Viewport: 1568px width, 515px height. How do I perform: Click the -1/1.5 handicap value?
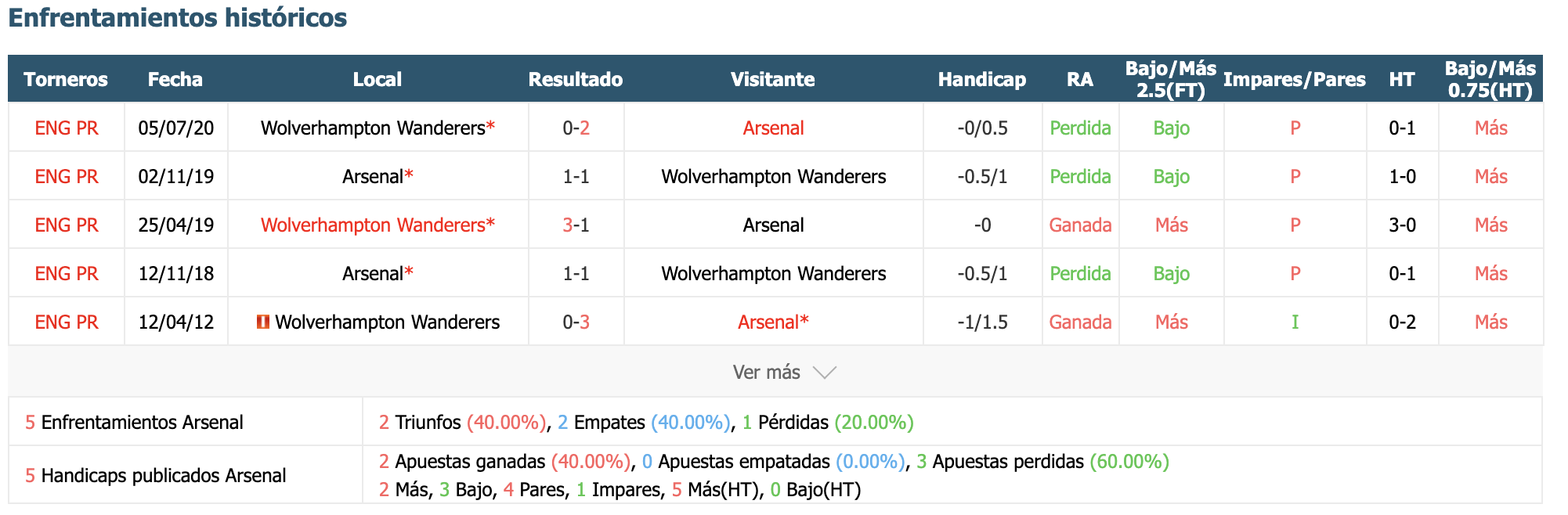982,322
